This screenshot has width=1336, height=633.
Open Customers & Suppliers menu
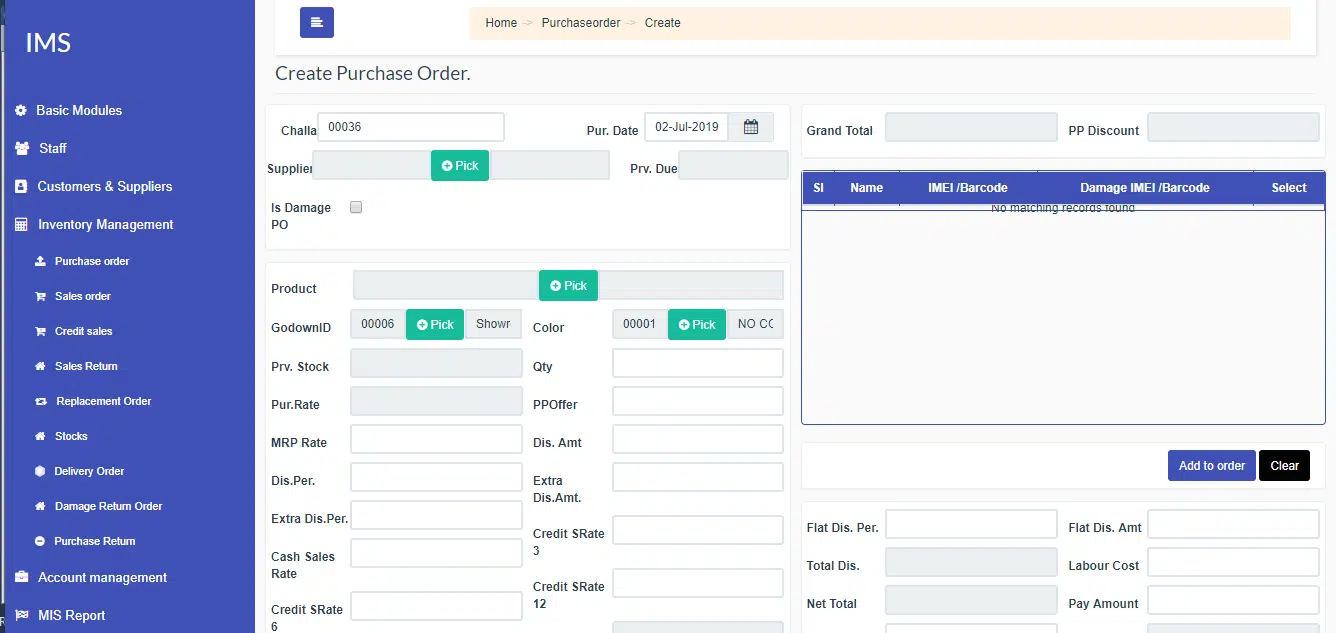point(104,187)
